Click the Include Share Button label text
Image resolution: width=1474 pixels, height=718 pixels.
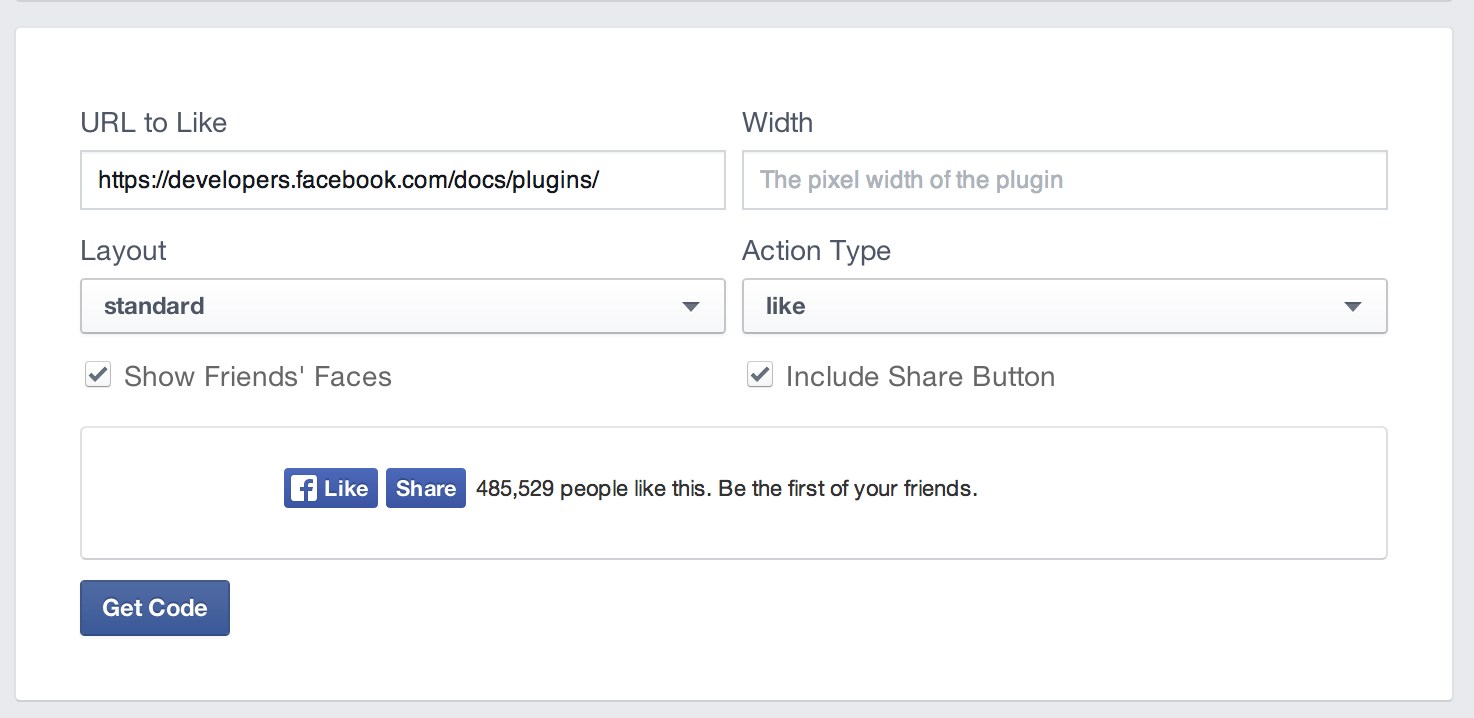coord(920,377)
